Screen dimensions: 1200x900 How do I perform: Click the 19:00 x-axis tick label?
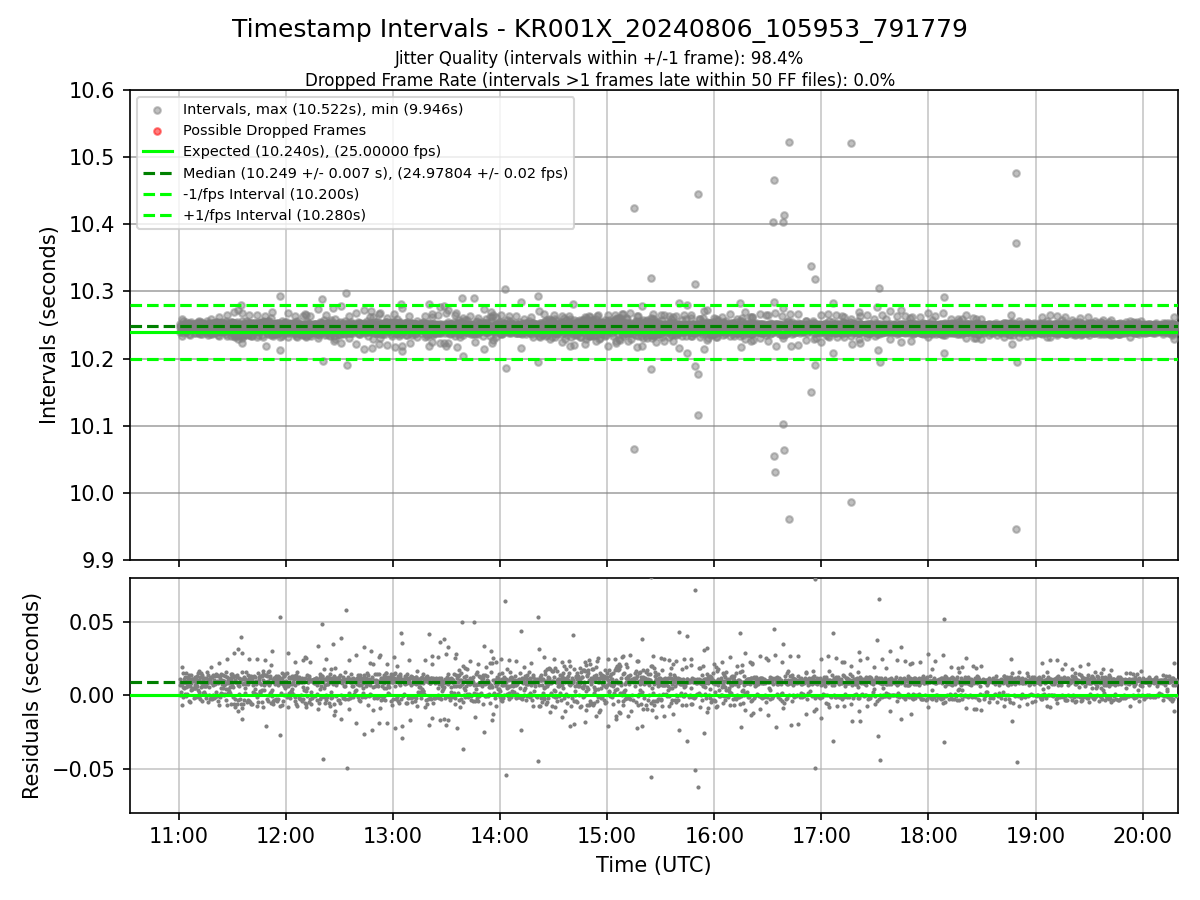1035,834
